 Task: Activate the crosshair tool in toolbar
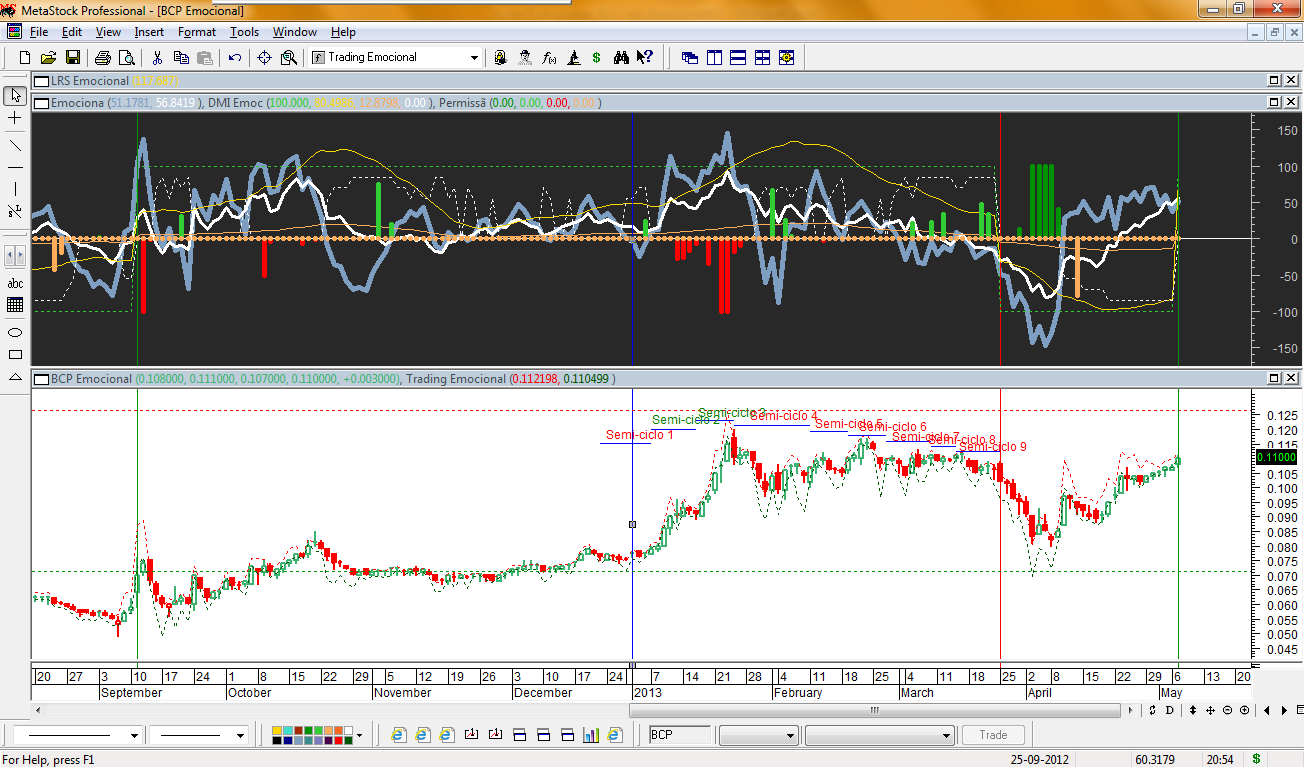tap(265, 58)
